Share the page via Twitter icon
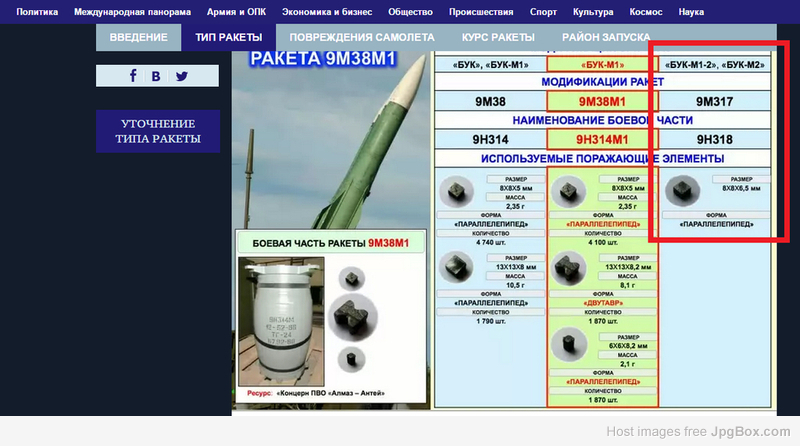This screenshot has width=800, height=446. (182, 76)
